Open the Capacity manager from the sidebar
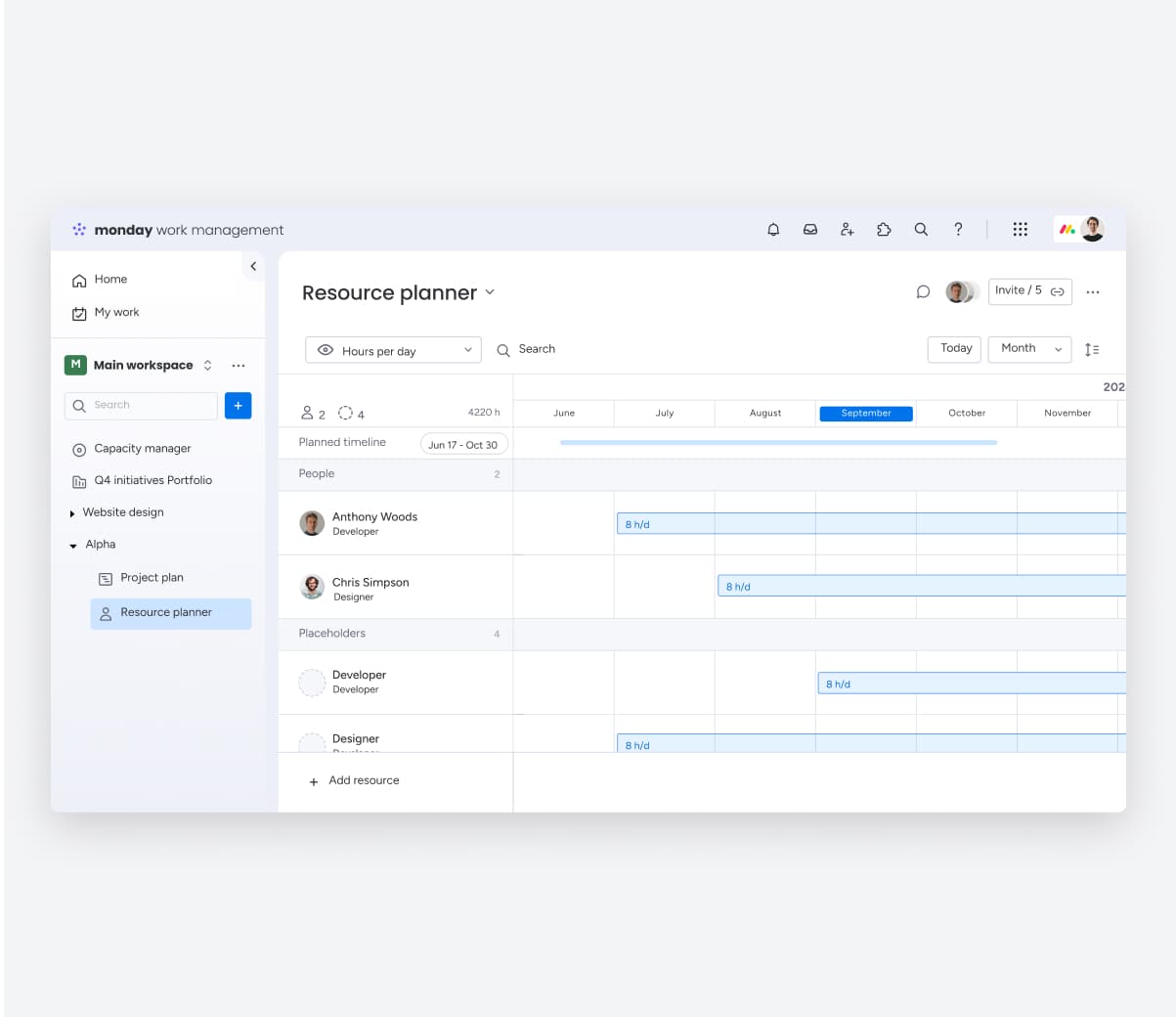This screenshot has height=1017, width=1176. (143, 448)
